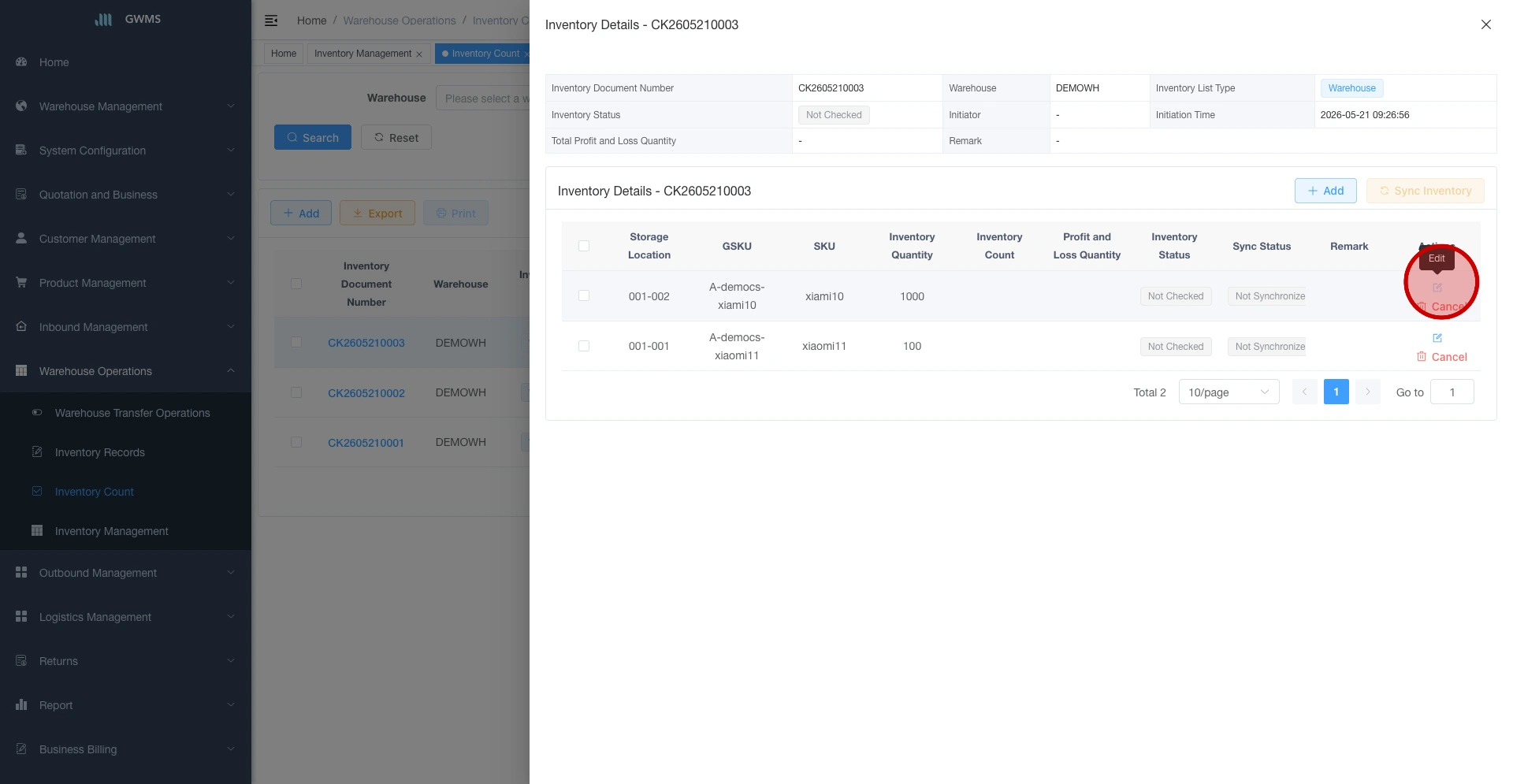Open document link CK2605210001
This screenshot has height=784, width=1513.
[x=366, y=443]
